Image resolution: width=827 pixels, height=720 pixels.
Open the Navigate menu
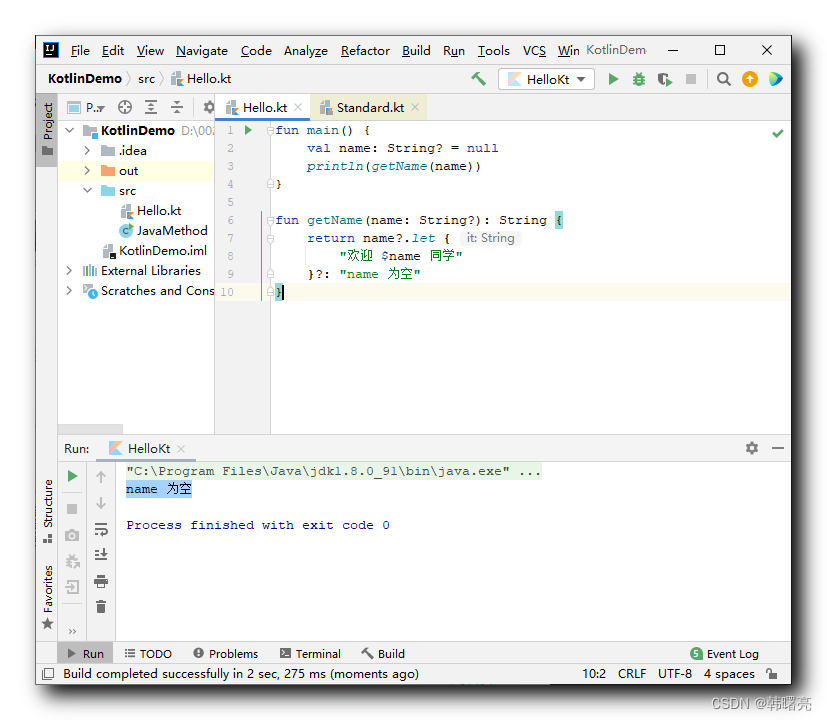[x=202, y=51]
